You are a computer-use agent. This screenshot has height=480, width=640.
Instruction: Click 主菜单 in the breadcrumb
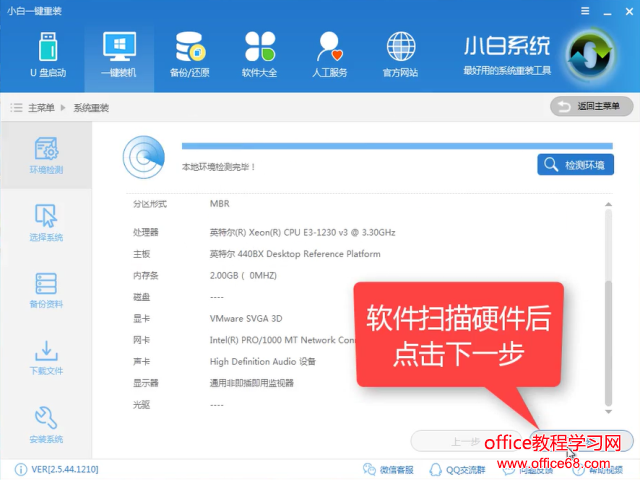pos(41,108)
